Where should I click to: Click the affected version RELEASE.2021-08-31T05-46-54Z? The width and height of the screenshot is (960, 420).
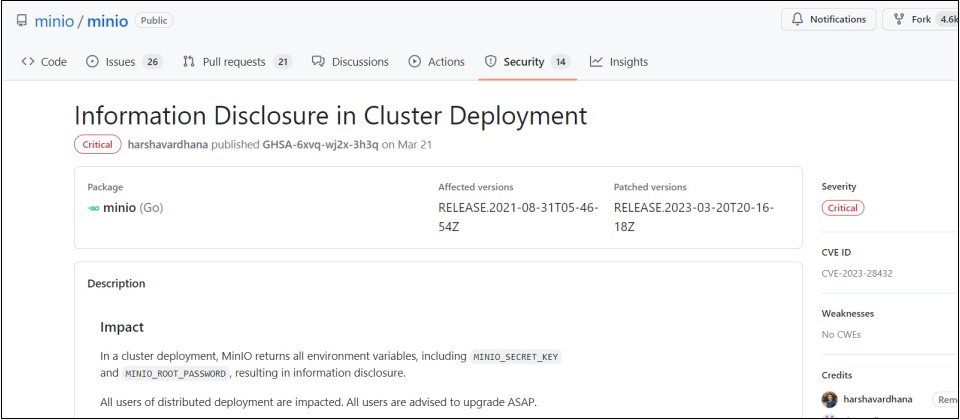click(x=518, y=217)
